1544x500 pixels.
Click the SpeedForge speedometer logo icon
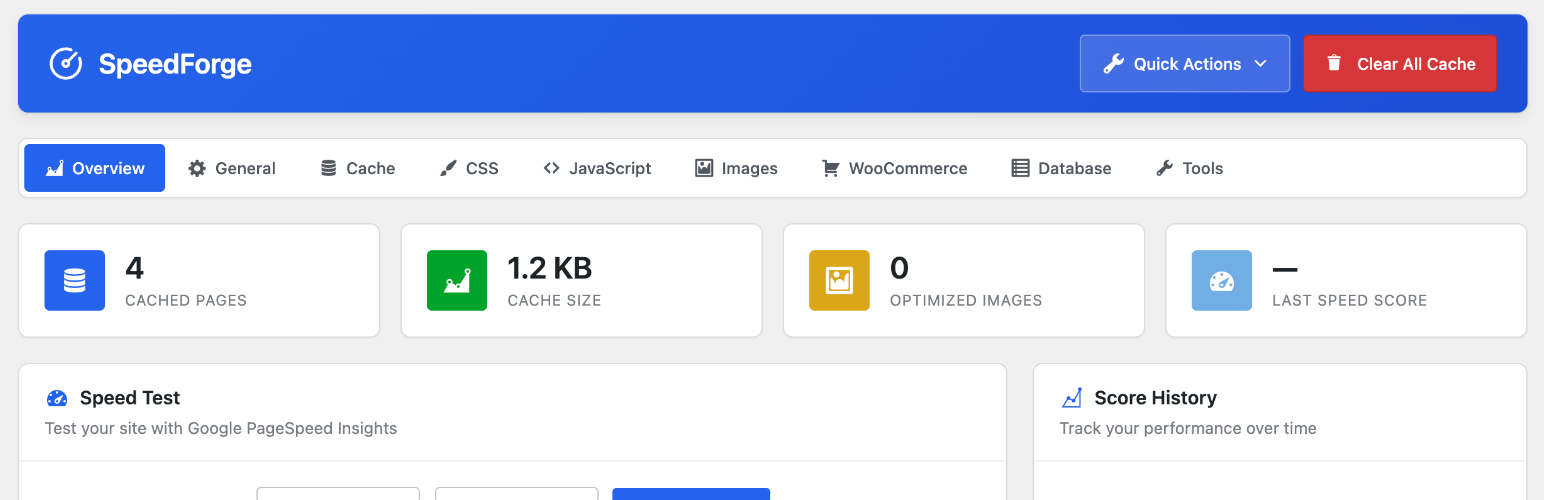coord(66,64)
